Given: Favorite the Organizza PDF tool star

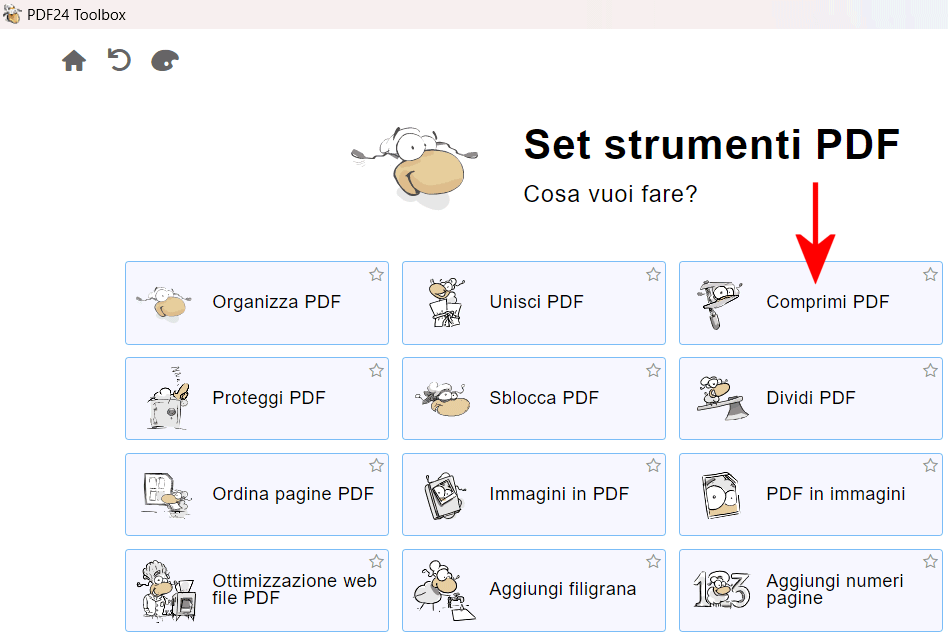Looking at the screenshot, I should click(x=376, y=274).
